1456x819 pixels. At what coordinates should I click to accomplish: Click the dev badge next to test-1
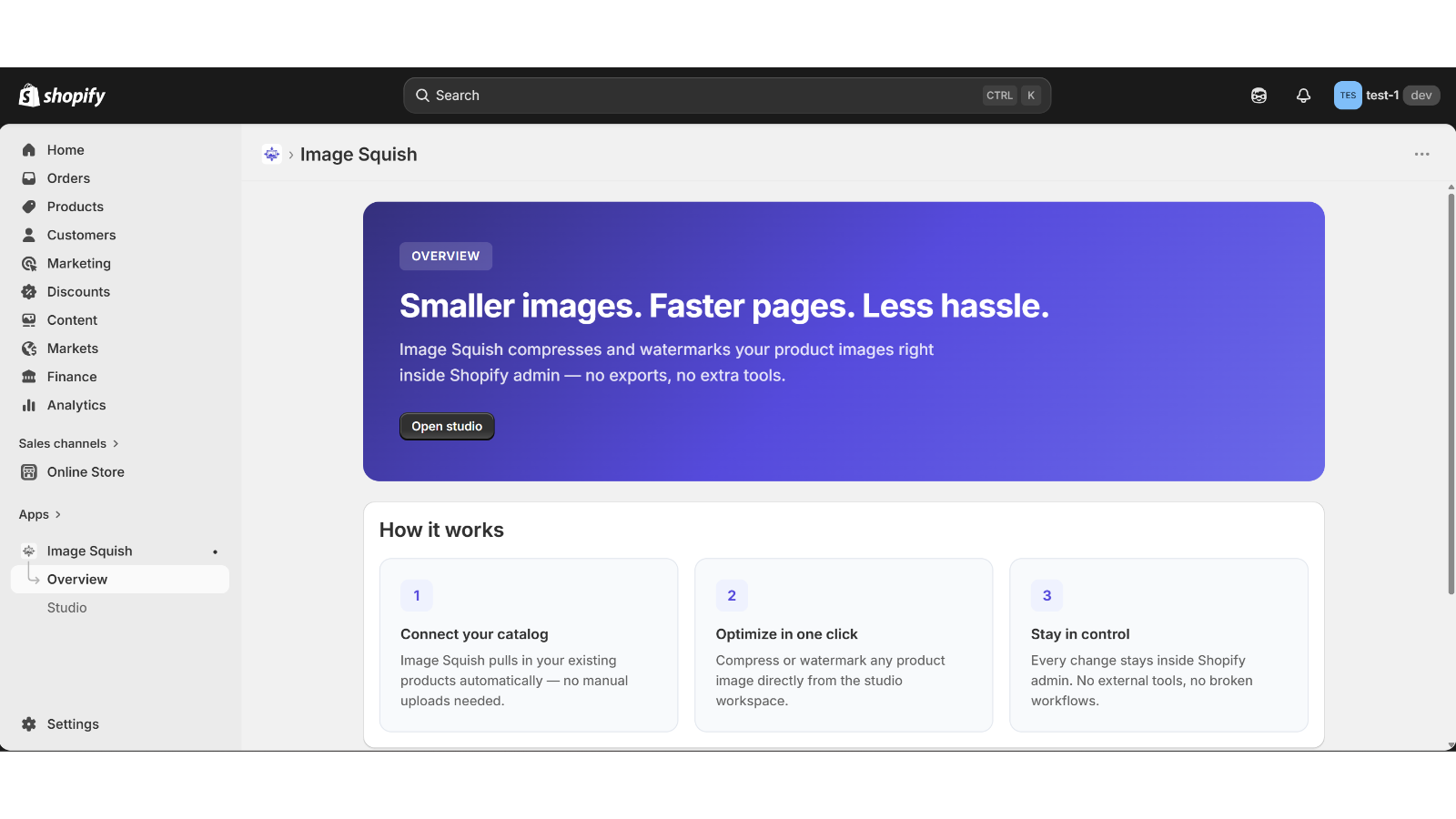(x=1421, y=96)
